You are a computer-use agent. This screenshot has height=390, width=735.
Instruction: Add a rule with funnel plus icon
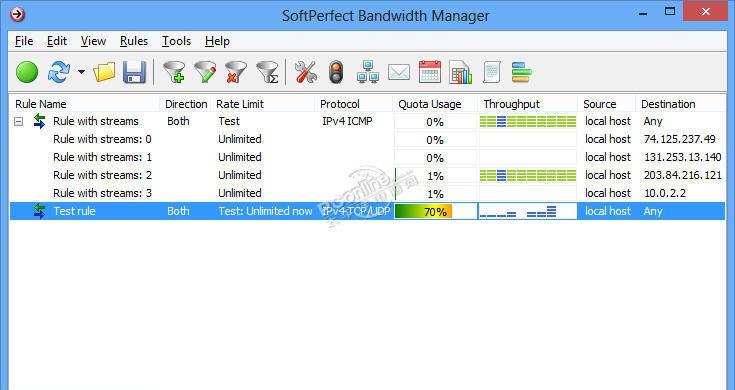174,73
